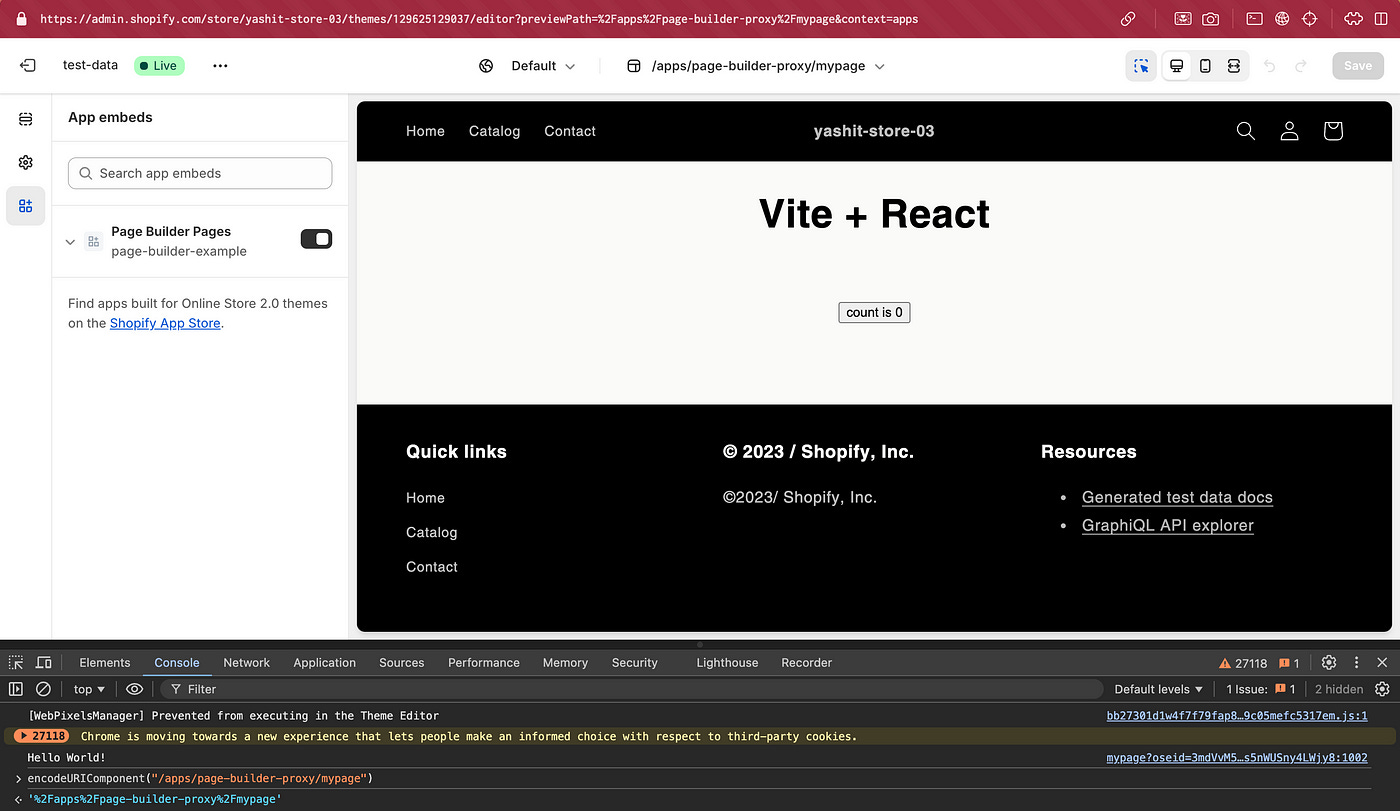Open the Performance tab
The width and height of the screenshot is (1400, 811).
(x=484, y=663)
